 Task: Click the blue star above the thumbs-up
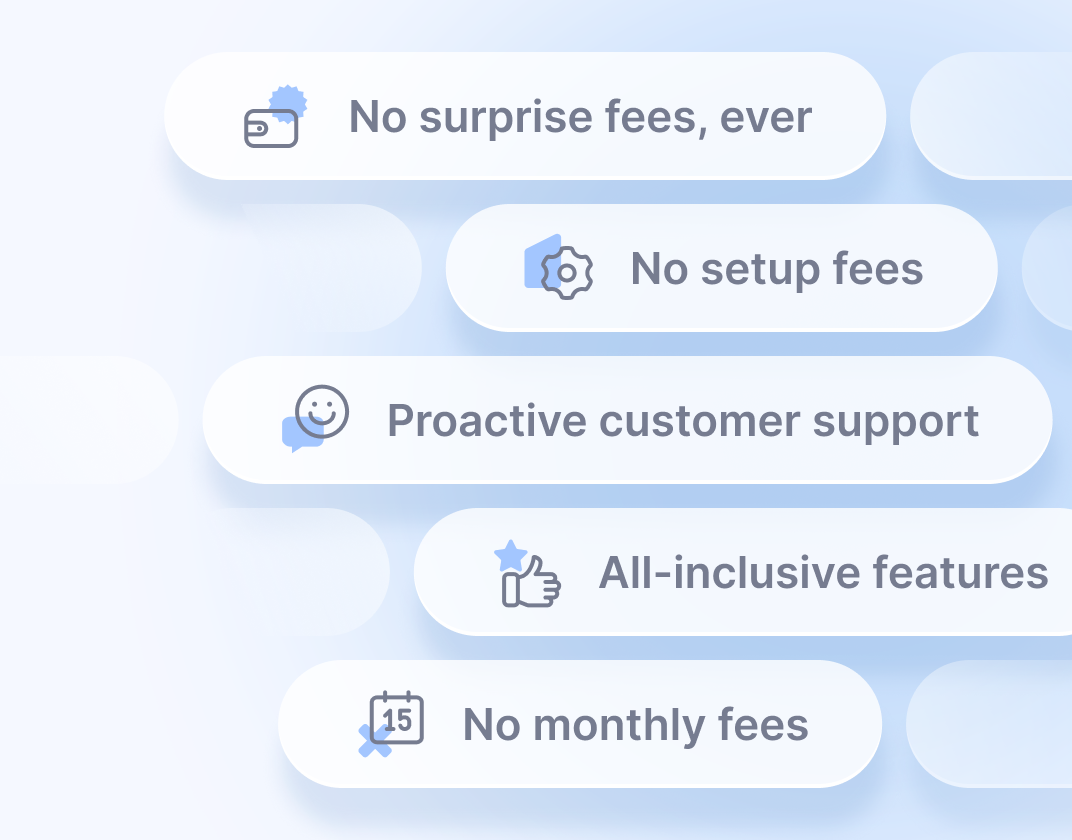(x=511, y=556)
